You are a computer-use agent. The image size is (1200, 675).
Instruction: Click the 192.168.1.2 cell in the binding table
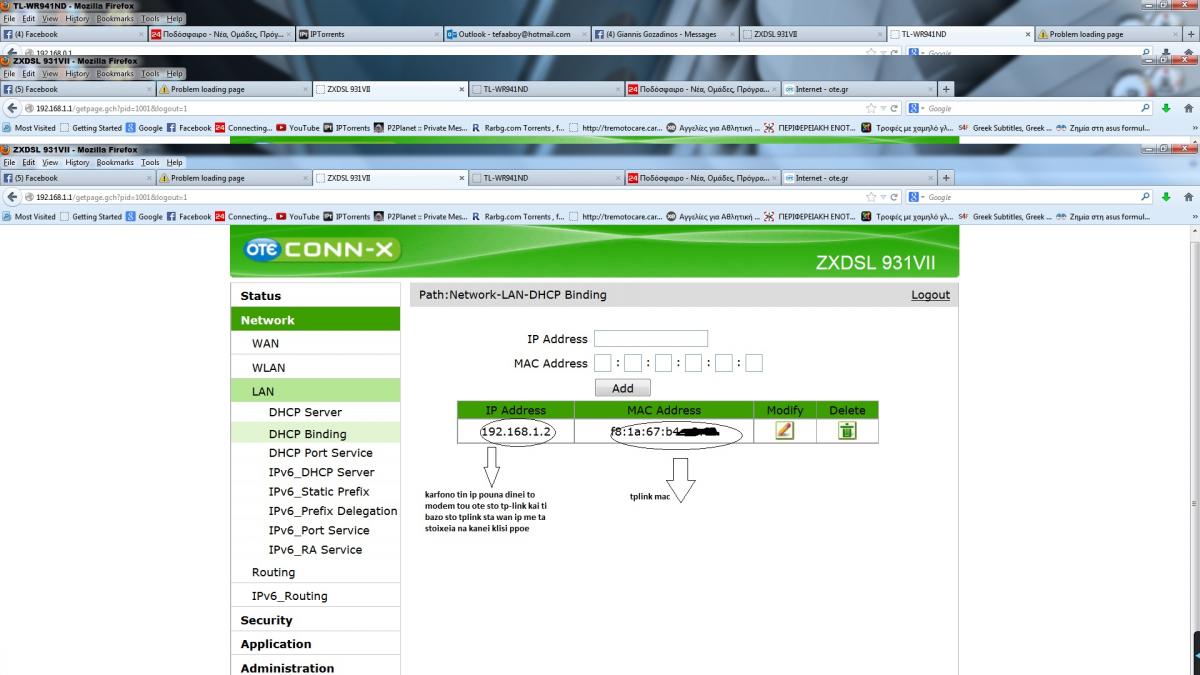tap(516, 431)
